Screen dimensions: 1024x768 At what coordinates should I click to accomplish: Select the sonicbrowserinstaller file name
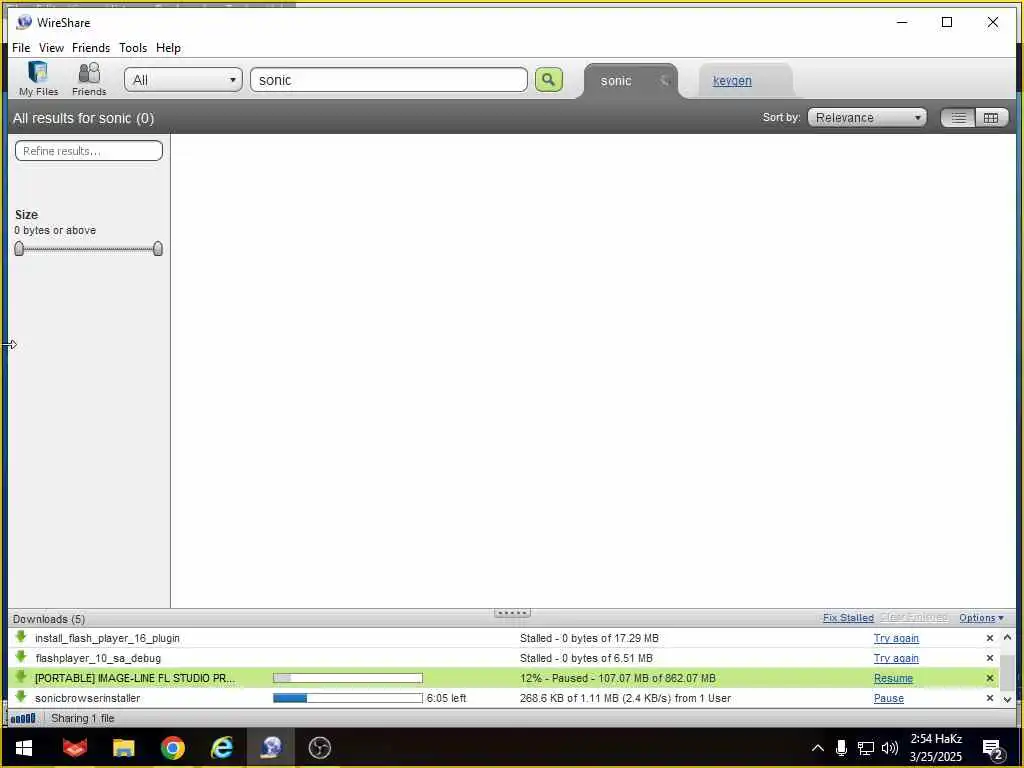(88, 698)
